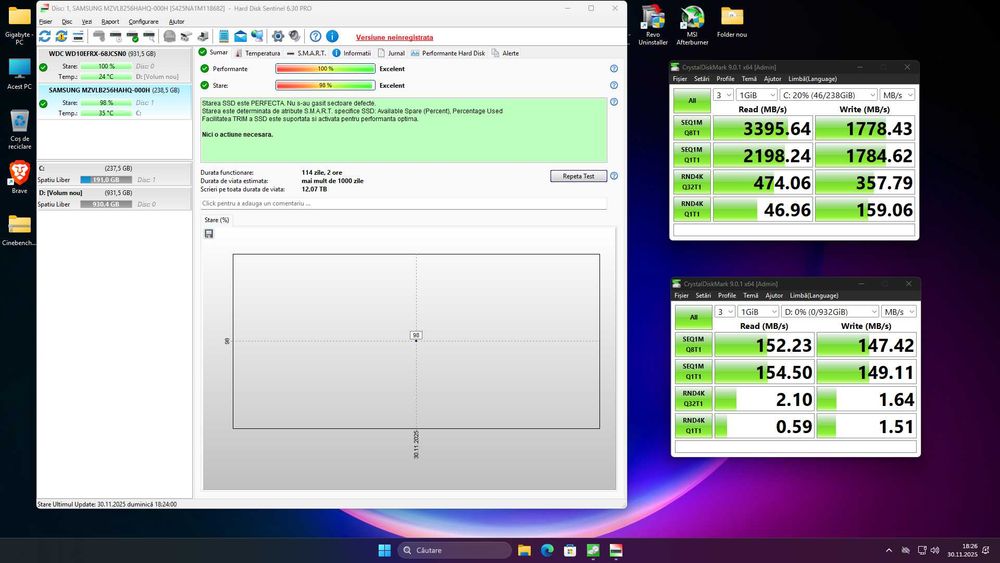This screenshot has height=563, width=1000.
Task: Open the Configurare menu in Hard Disk Sentinel
Action: tap(143, 22)
